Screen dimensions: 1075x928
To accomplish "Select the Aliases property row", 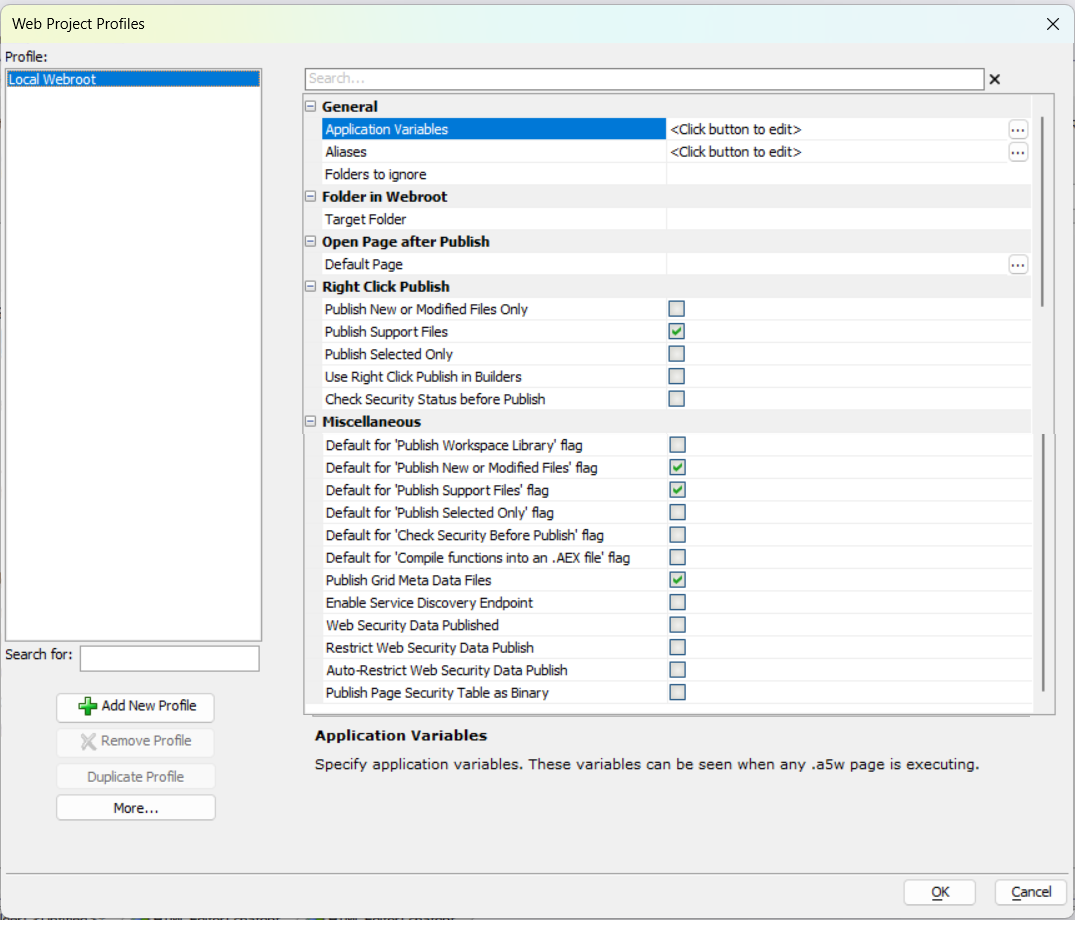I will point(494,151).
